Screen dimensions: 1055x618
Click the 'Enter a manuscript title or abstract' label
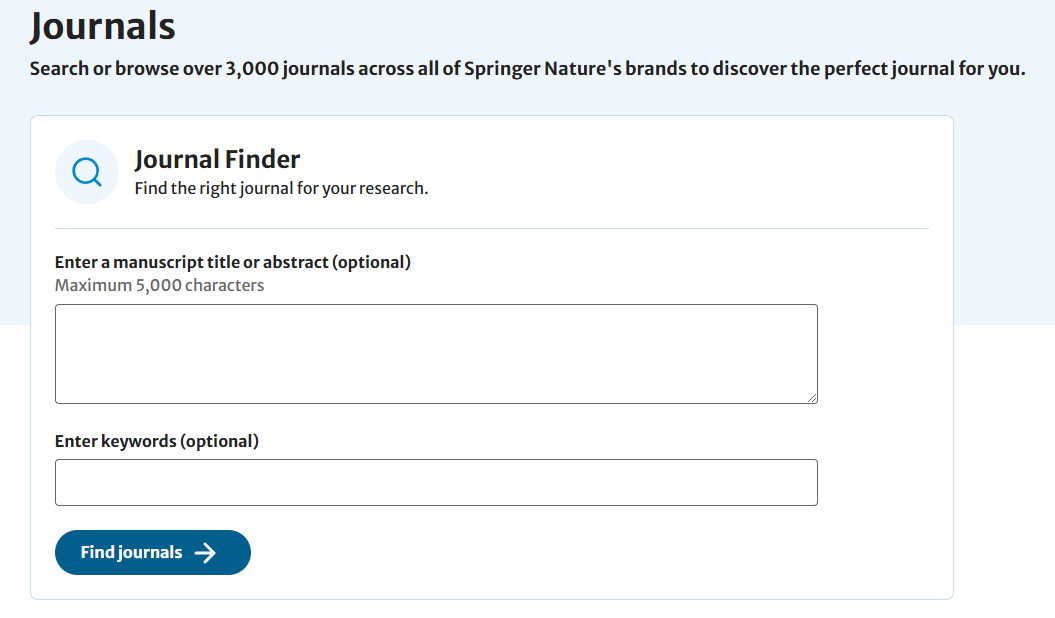(x=233, y=262)
